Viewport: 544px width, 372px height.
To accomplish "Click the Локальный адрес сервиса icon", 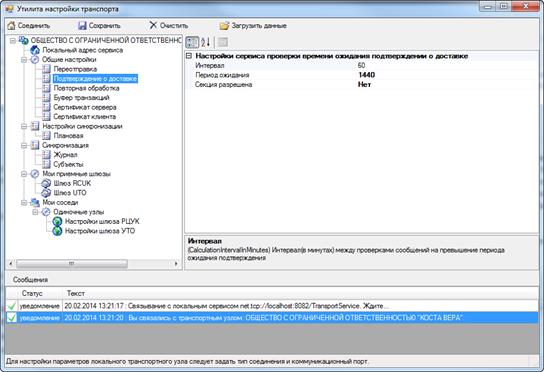I will point(35,50).
